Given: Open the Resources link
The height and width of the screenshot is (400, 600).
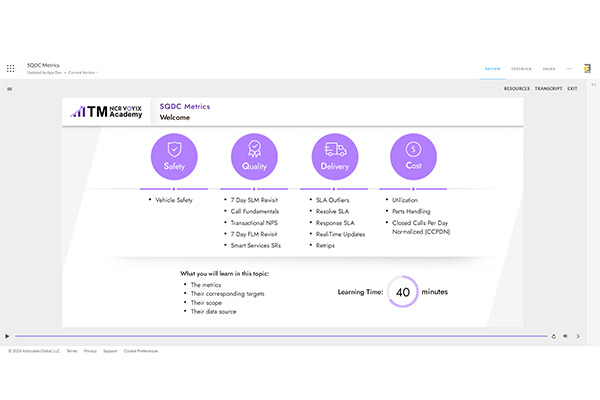Looking at the screenshot, I should (x=516, y=89).
